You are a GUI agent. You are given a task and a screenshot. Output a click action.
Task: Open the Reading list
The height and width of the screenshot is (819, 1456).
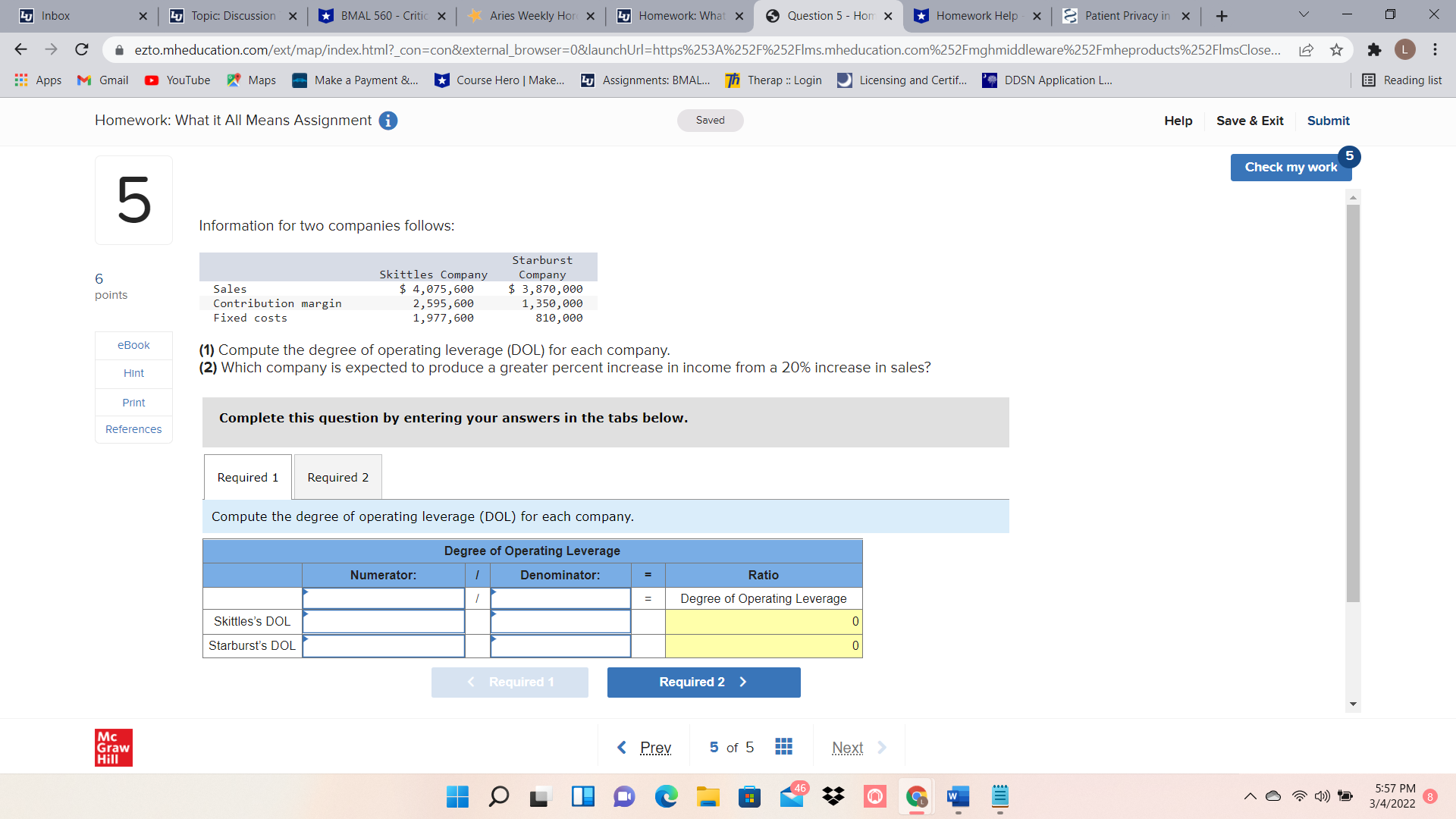(x=1401, y=80)
